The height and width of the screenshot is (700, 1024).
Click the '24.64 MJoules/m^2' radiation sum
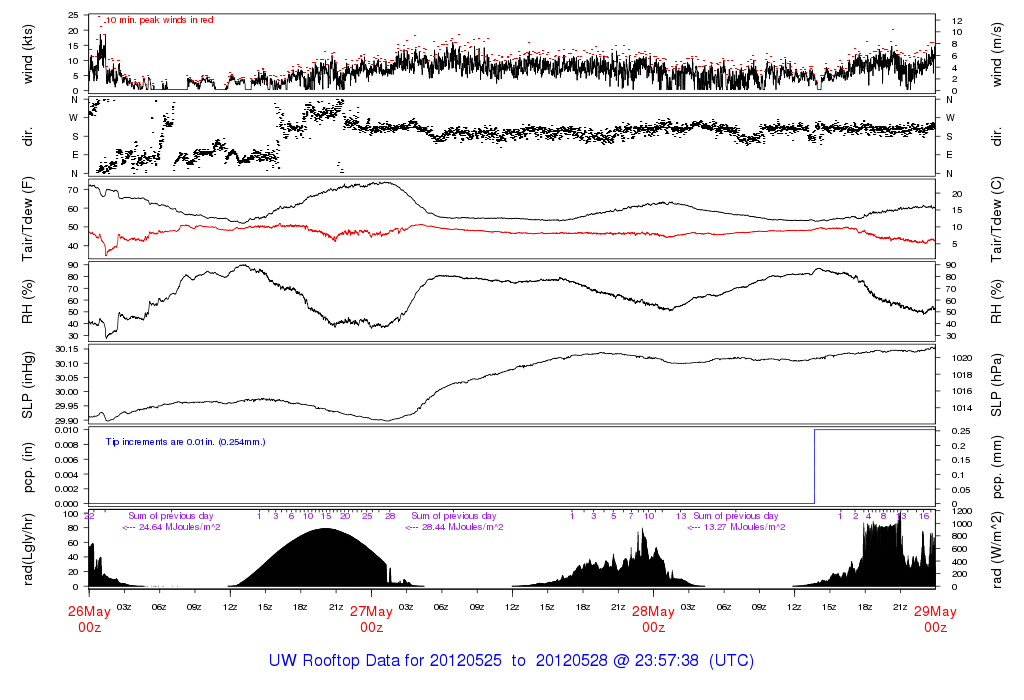pos(180,527)
